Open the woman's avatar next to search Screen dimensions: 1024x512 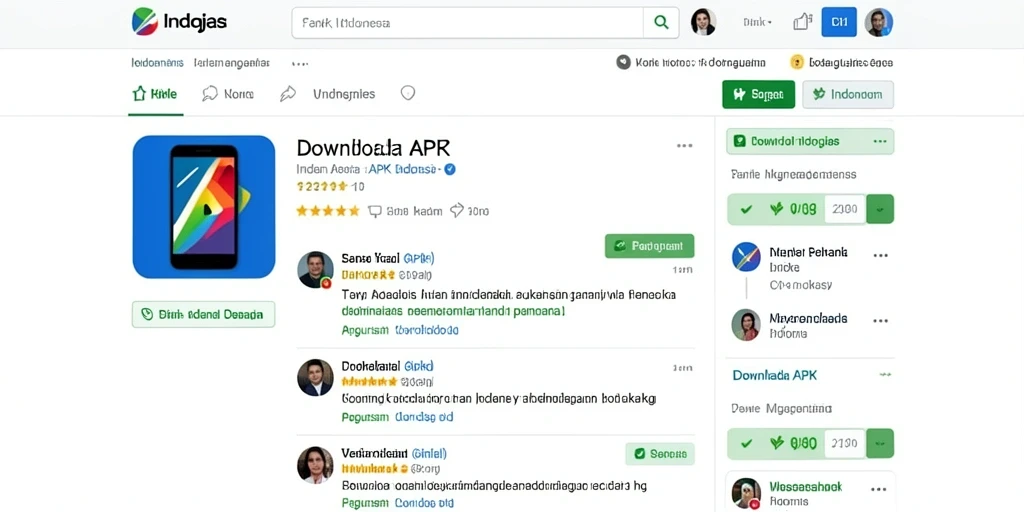click(703, 22)
